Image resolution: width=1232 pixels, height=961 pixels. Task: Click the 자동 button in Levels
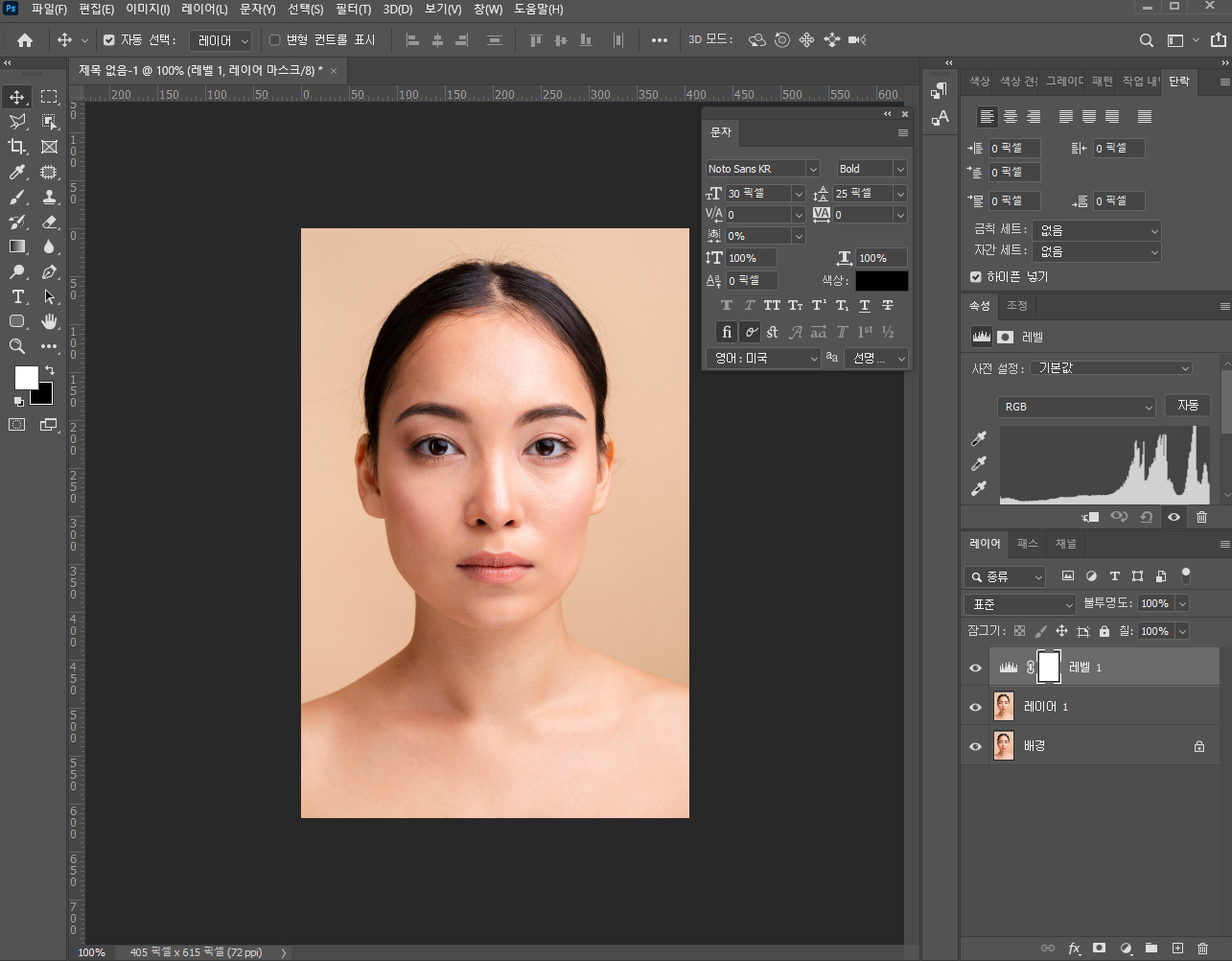point(1188,406)
